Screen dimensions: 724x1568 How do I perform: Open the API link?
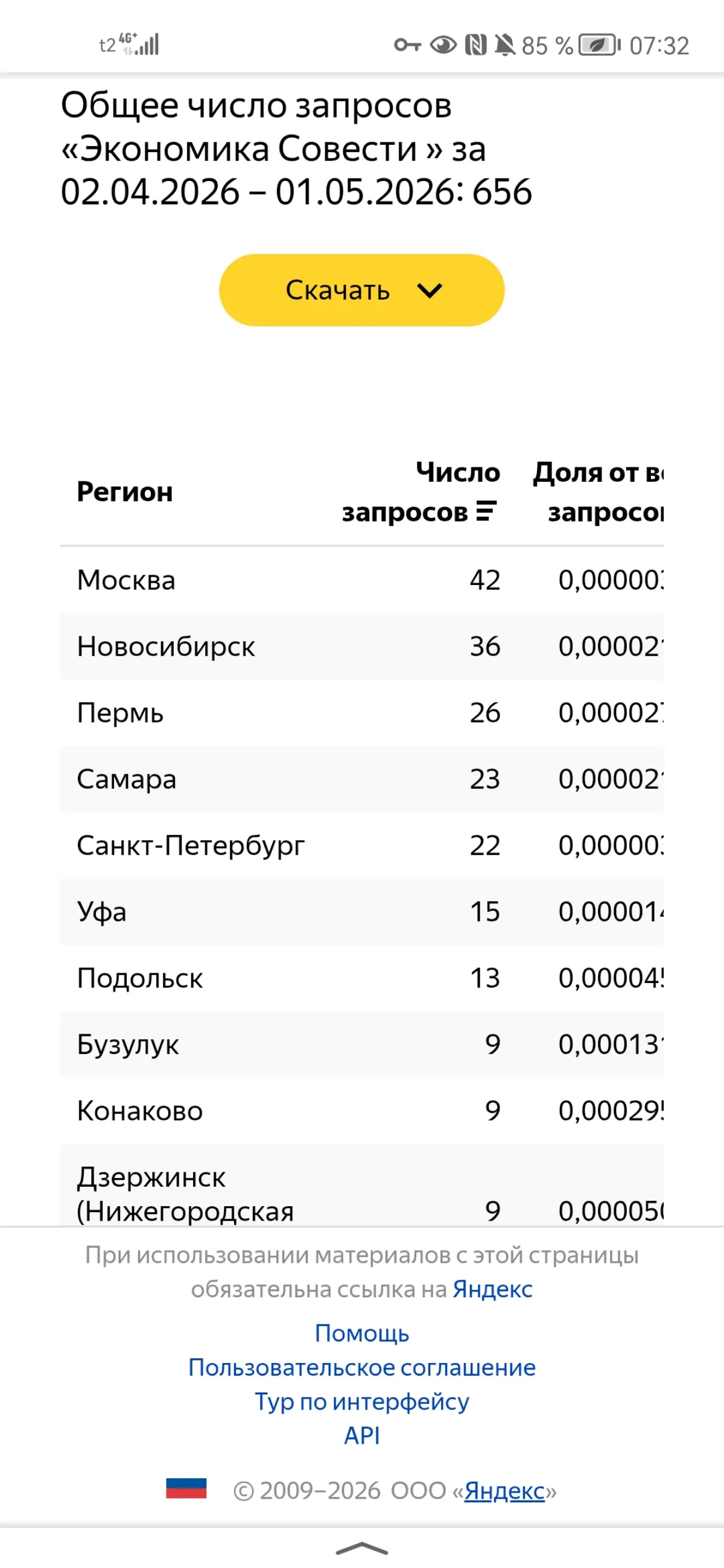361,1436
